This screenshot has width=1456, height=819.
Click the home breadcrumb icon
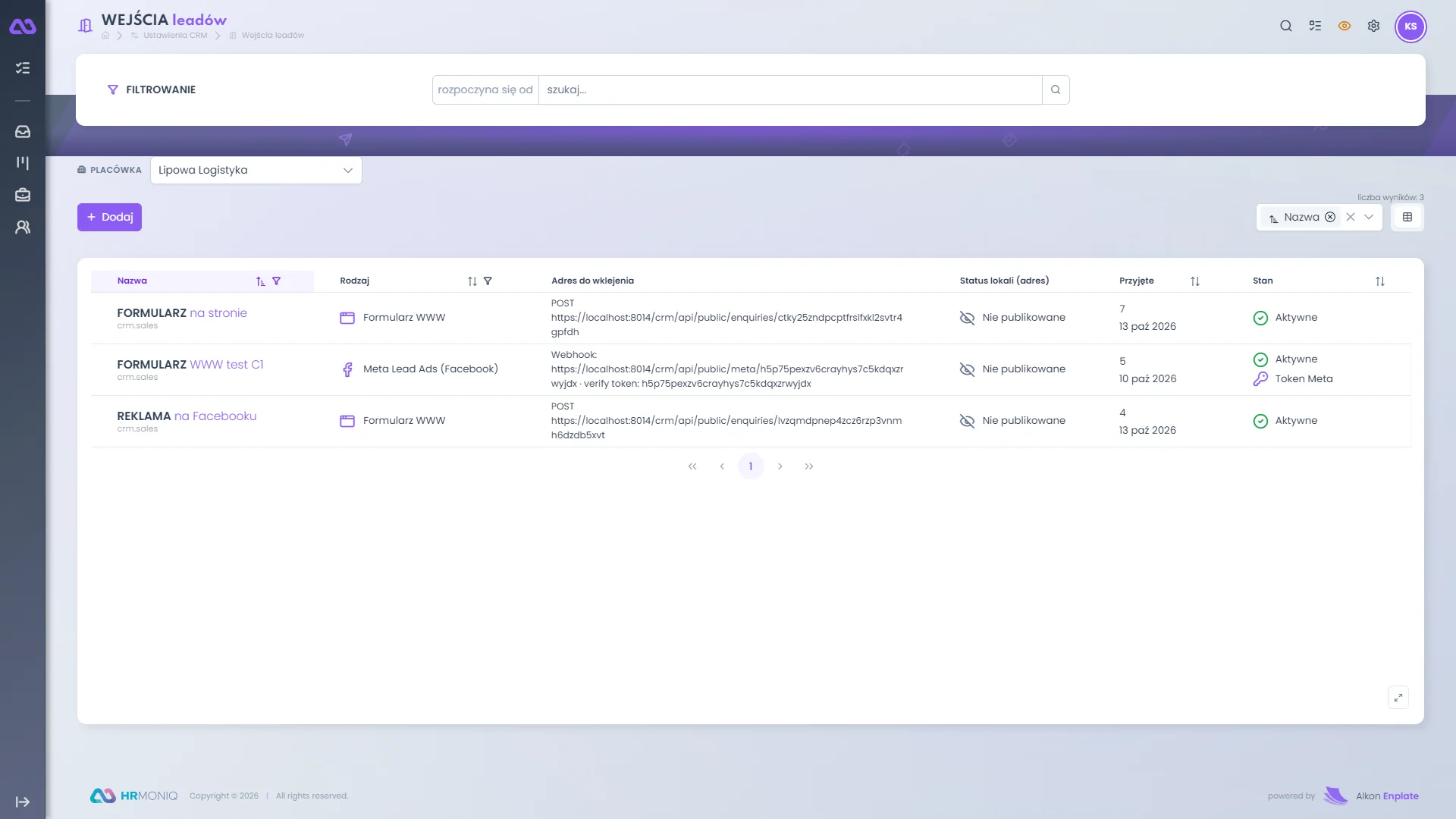point(105,36)
